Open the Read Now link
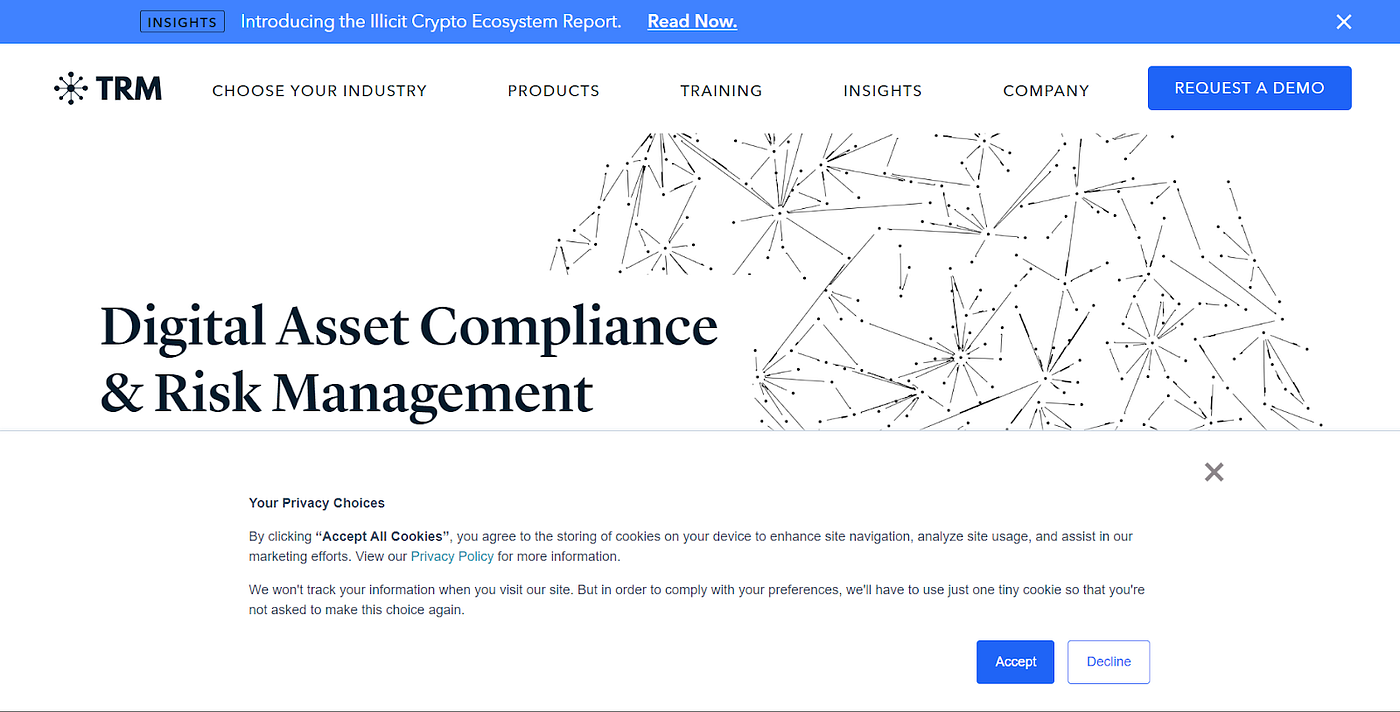This screenshot has width=1400, height=712. 692,21
